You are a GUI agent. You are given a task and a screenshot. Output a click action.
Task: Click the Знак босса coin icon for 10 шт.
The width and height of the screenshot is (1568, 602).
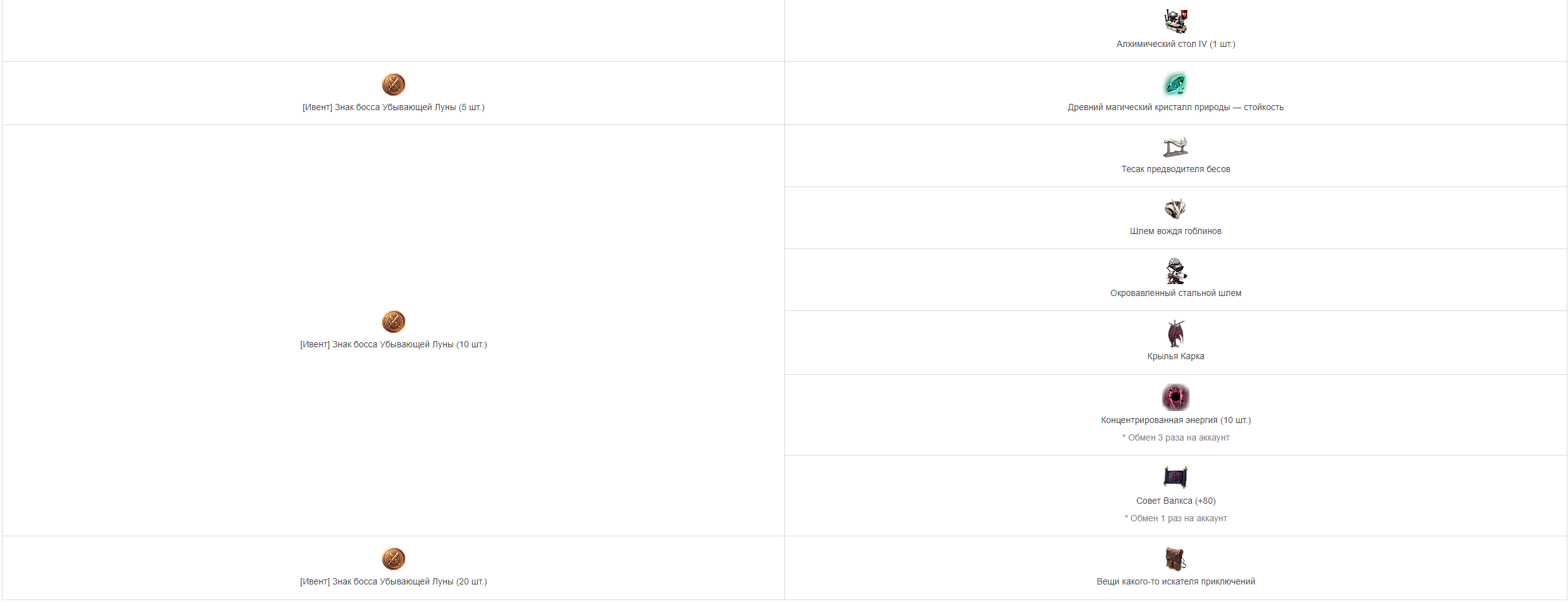tap(393, 322)
